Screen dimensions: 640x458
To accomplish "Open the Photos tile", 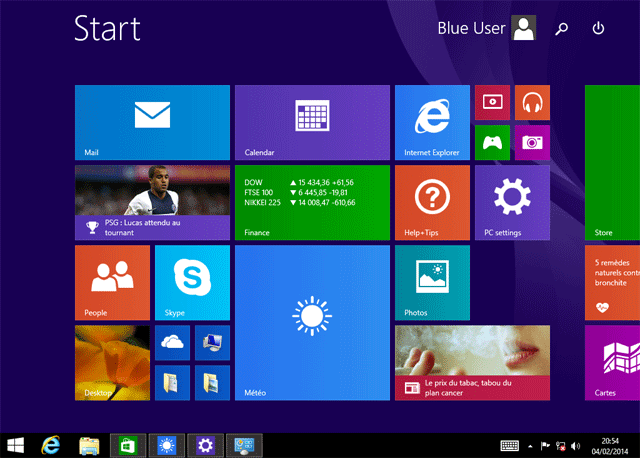I will 432,282.
